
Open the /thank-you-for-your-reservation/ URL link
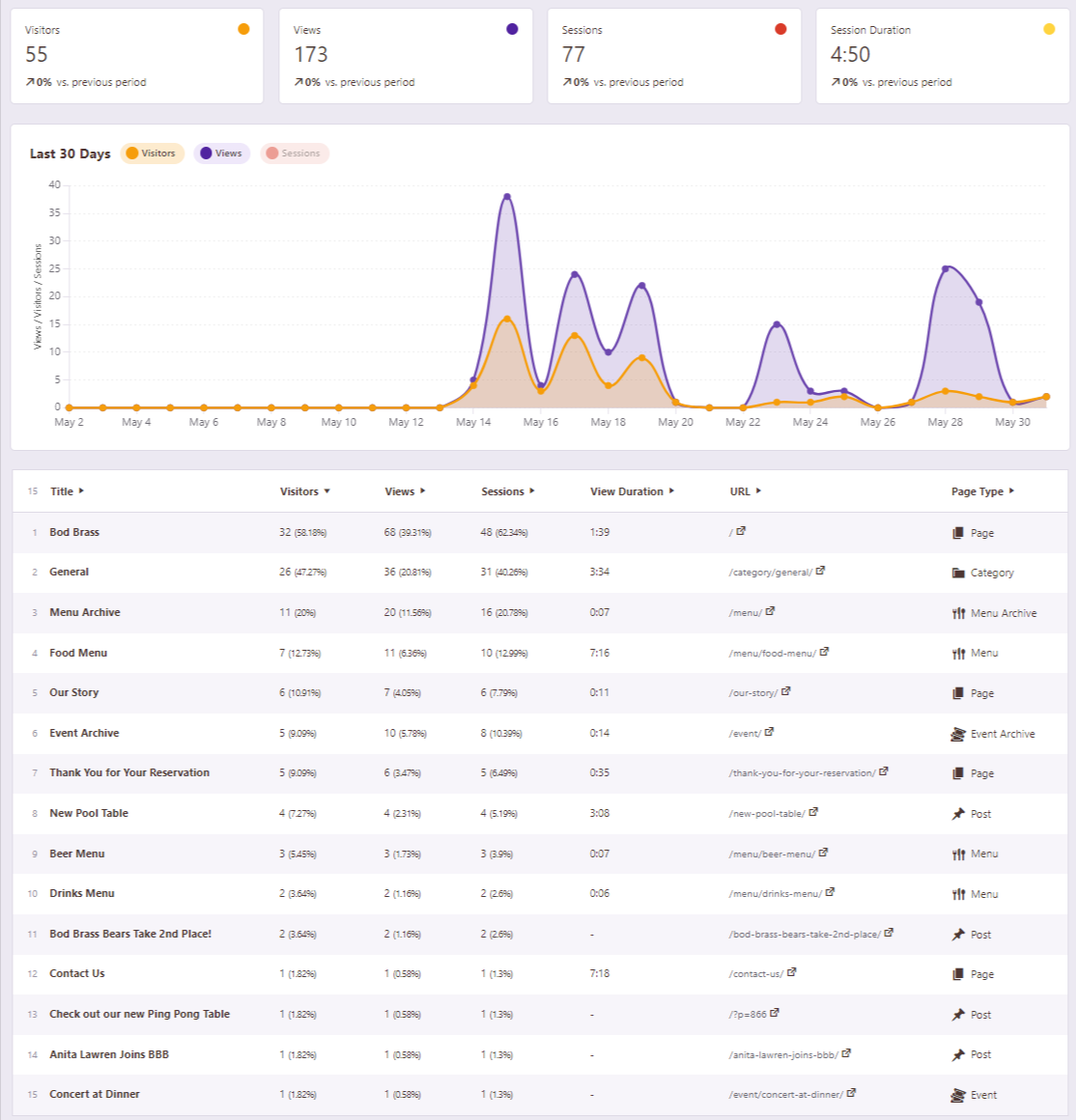pyautogui.click(x=802, y=773)
